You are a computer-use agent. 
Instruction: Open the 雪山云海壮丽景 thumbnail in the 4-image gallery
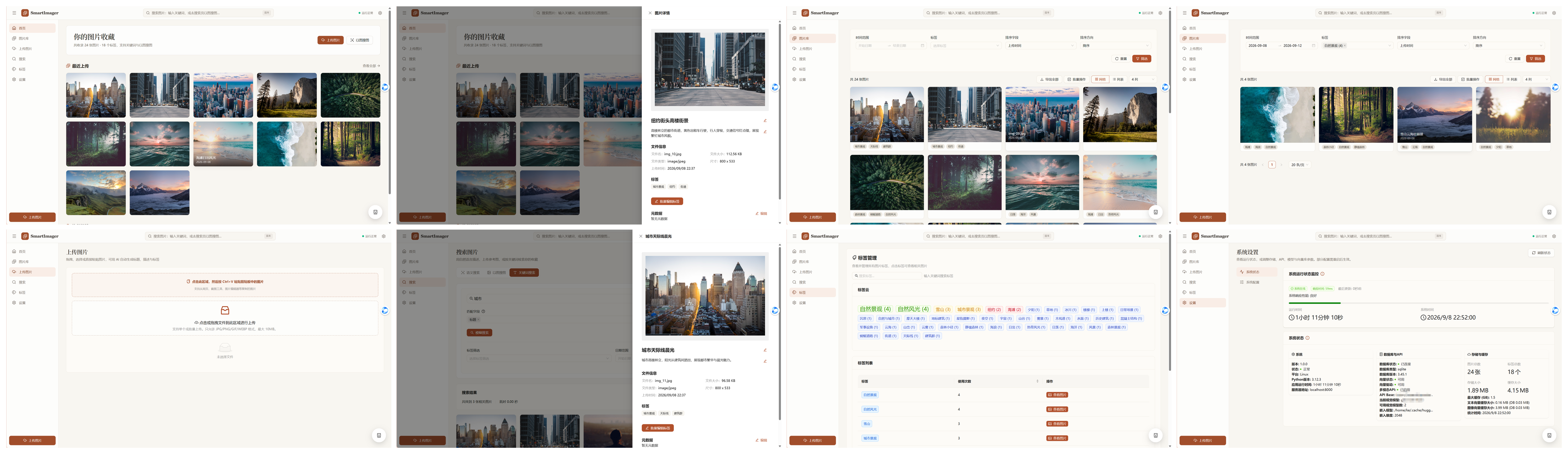pyautogui.click(x=1434, y=115)
